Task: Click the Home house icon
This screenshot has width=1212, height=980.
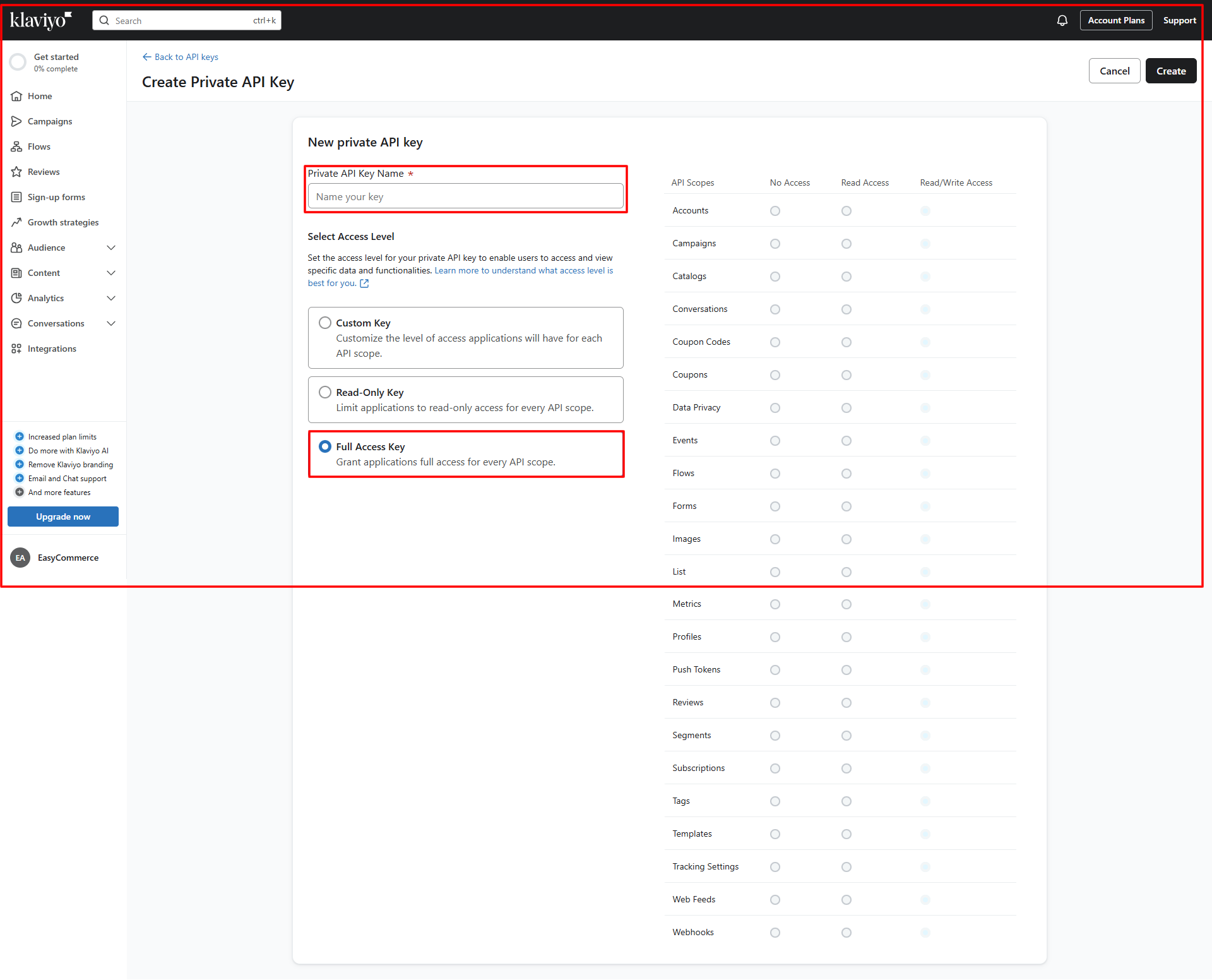Action: 16,96
